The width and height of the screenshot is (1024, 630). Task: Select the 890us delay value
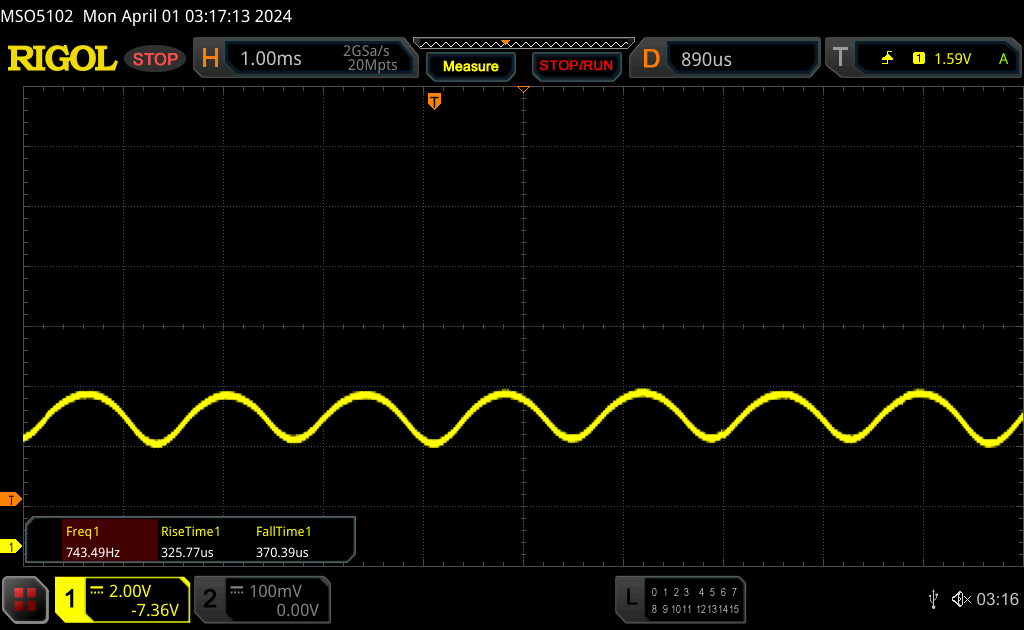pyautogui.click(x=706, y=59)
